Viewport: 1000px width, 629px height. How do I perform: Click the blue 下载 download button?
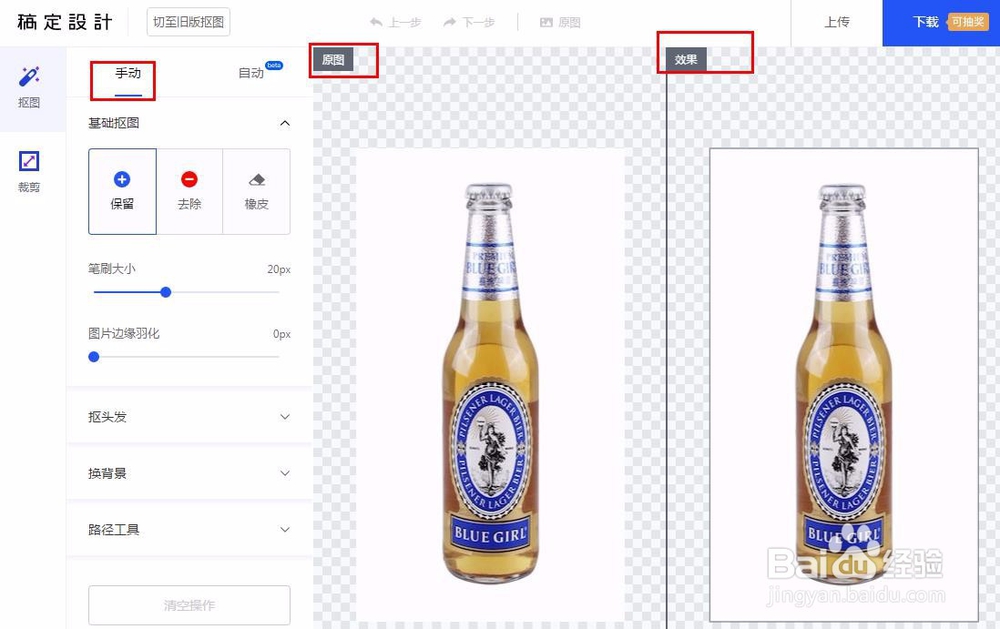click(925, 22)
